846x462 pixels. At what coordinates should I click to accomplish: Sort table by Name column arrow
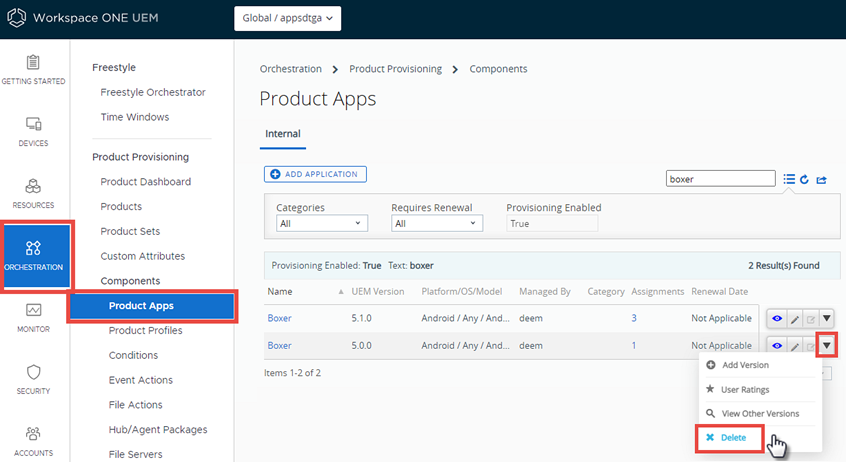coord(341,292)
